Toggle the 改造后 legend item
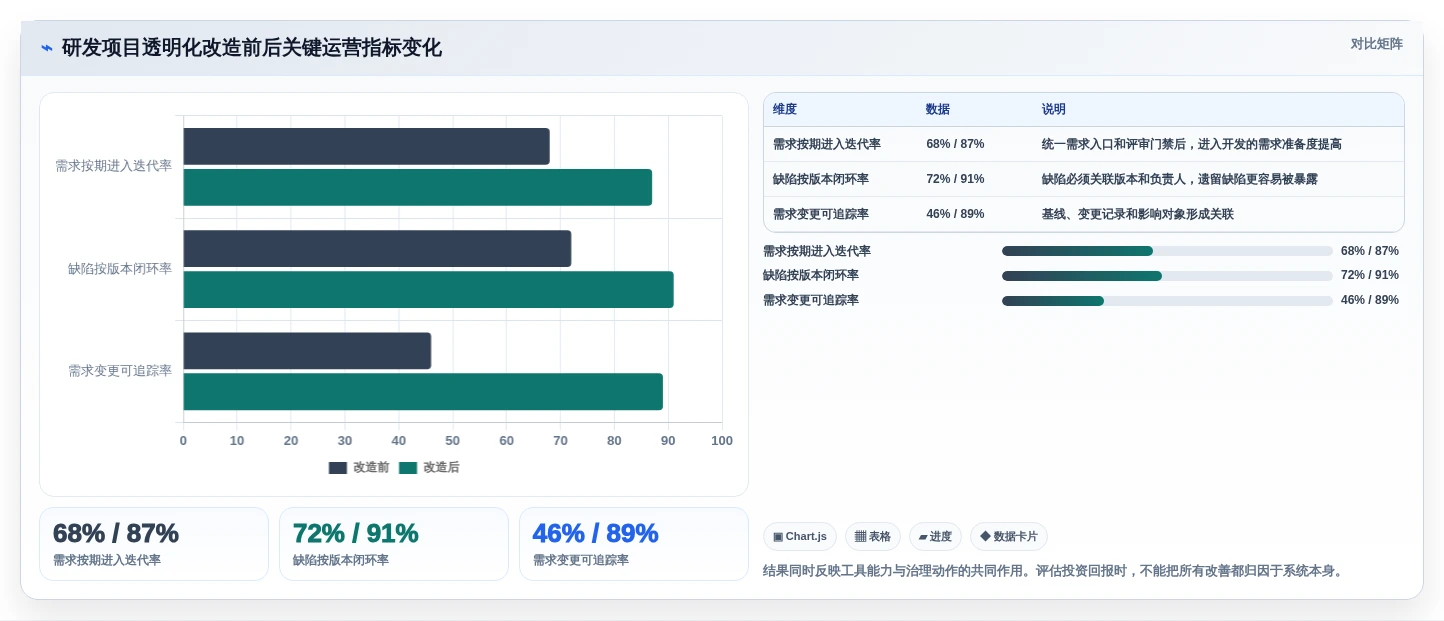 [x=429, y=467]
